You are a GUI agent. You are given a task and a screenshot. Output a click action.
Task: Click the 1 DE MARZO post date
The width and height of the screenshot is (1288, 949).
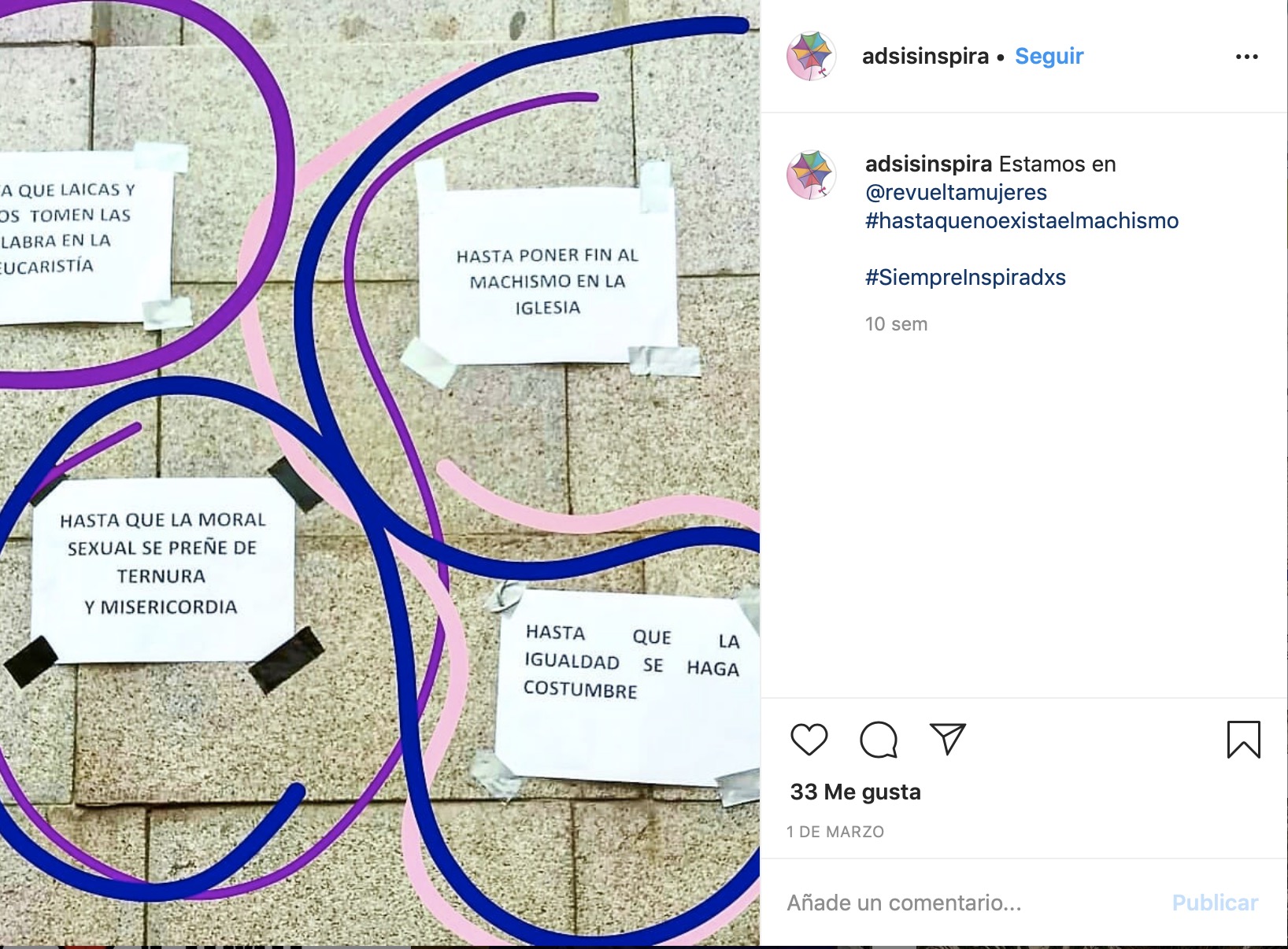(835, 832)
